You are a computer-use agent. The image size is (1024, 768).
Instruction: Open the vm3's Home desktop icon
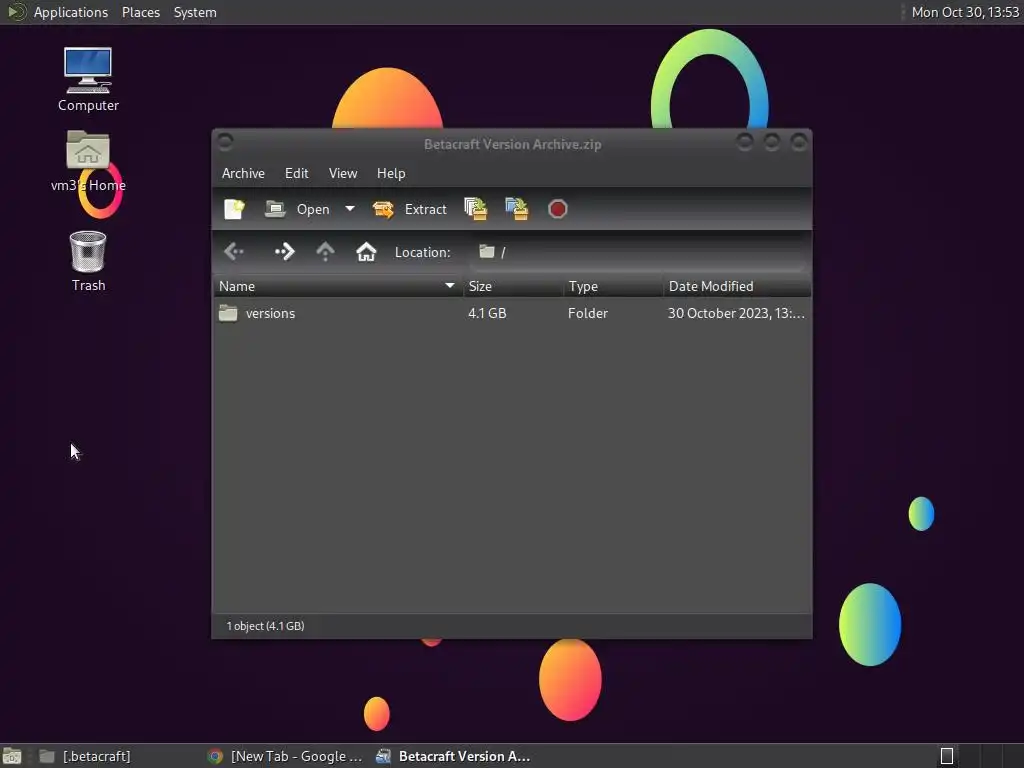[x=88, y=161]
